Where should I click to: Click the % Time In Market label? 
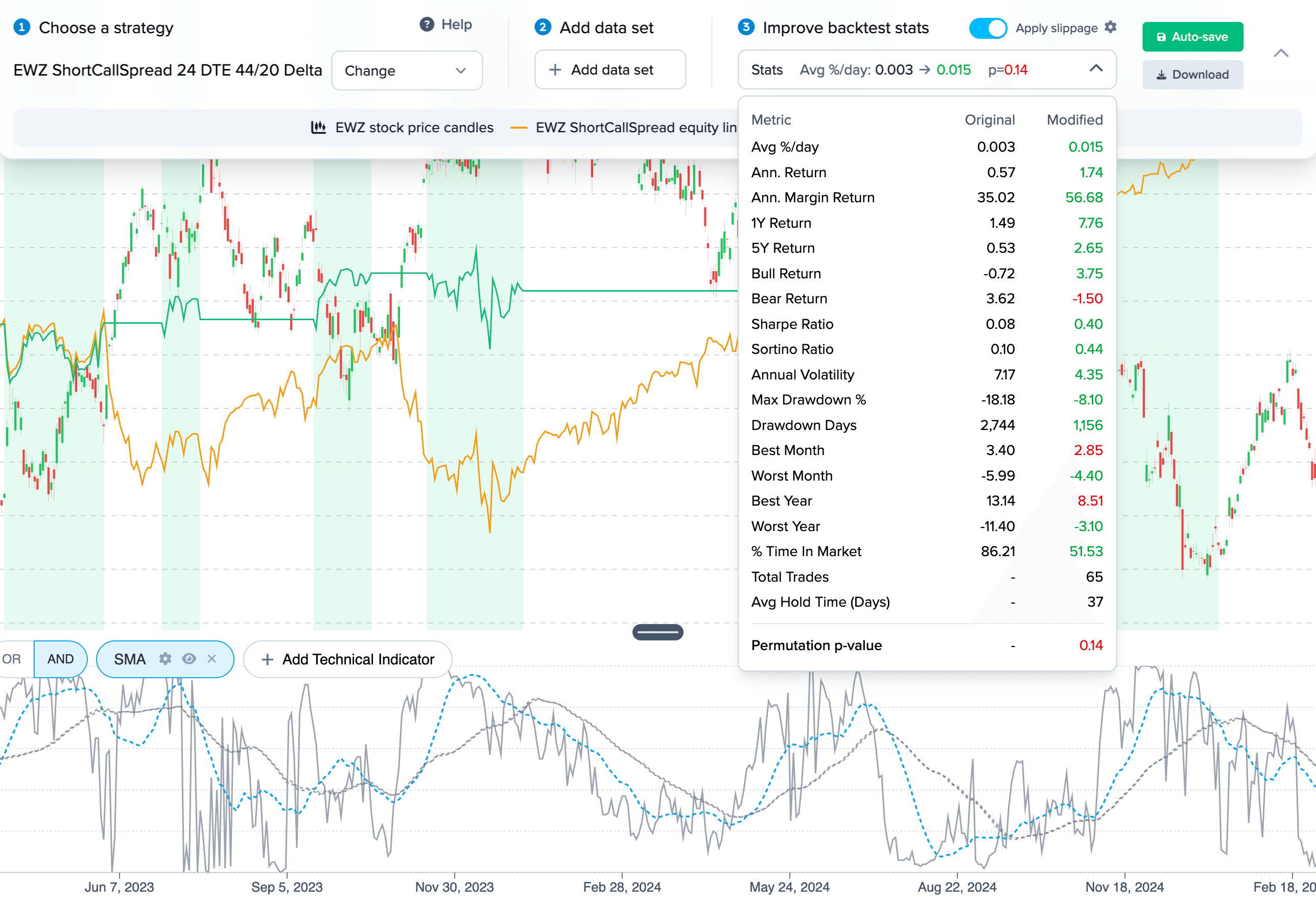(x=806, y=551)
